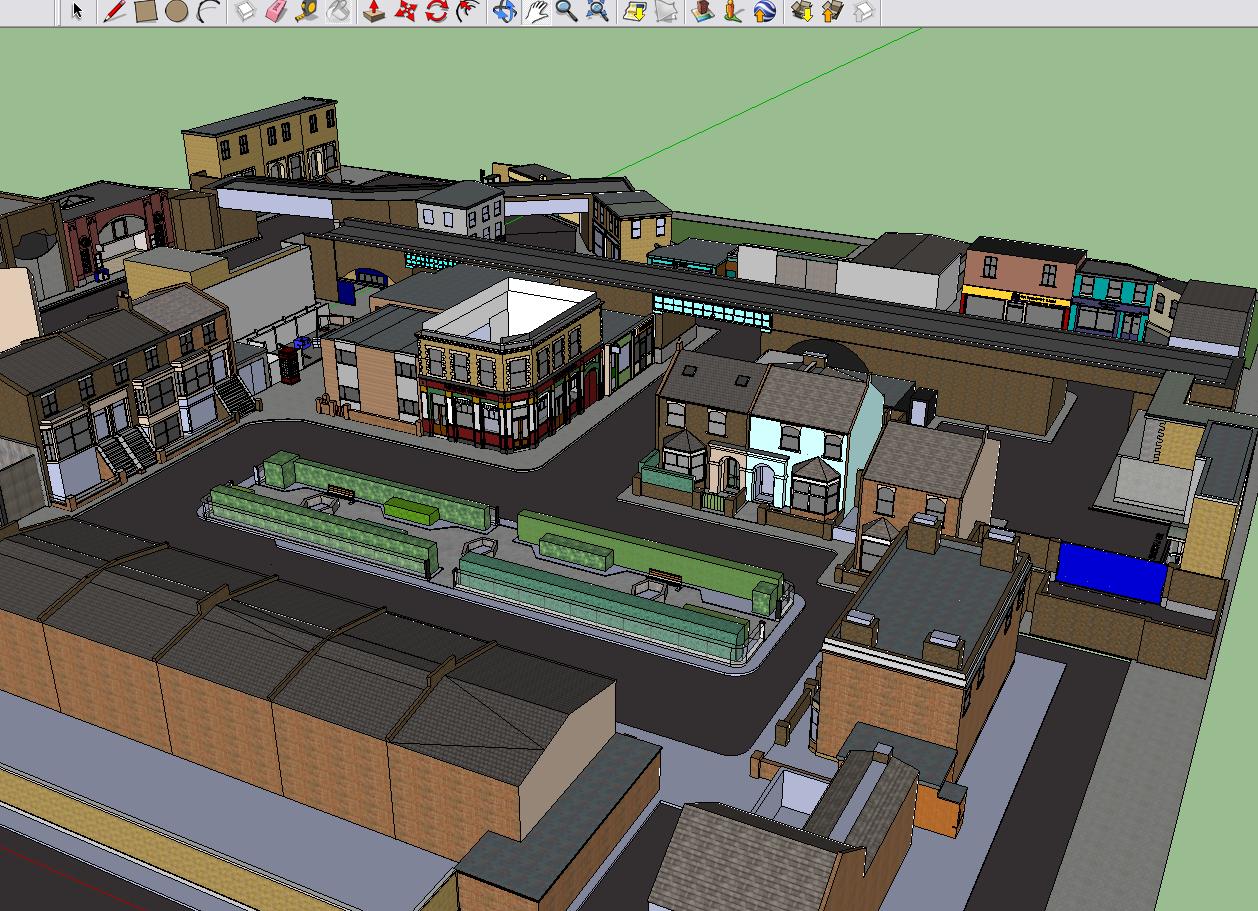The width and height of the screenshot is (1258, 911).
Task: Open Get Models from 3D Warehouse
Action: (802, 12)
